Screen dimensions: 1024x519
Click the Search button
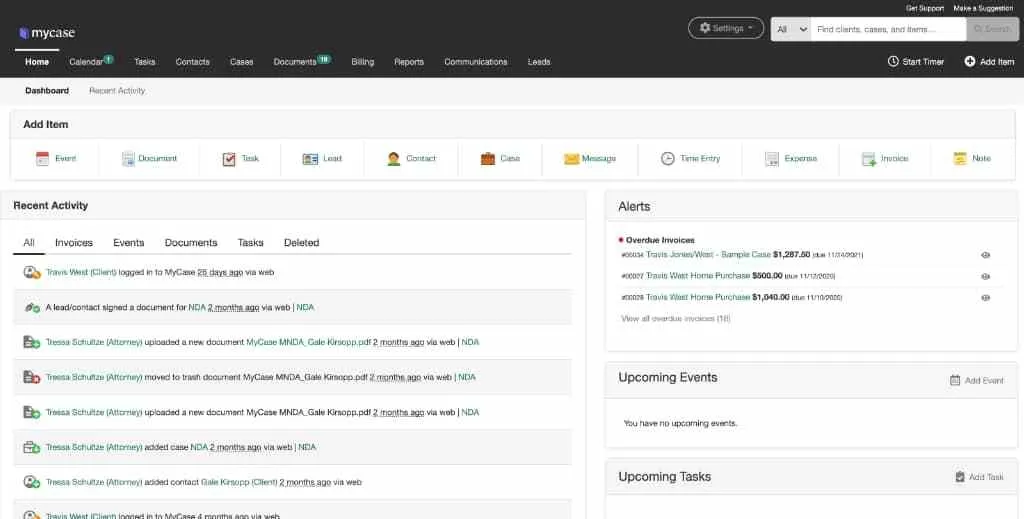(992, 29)
